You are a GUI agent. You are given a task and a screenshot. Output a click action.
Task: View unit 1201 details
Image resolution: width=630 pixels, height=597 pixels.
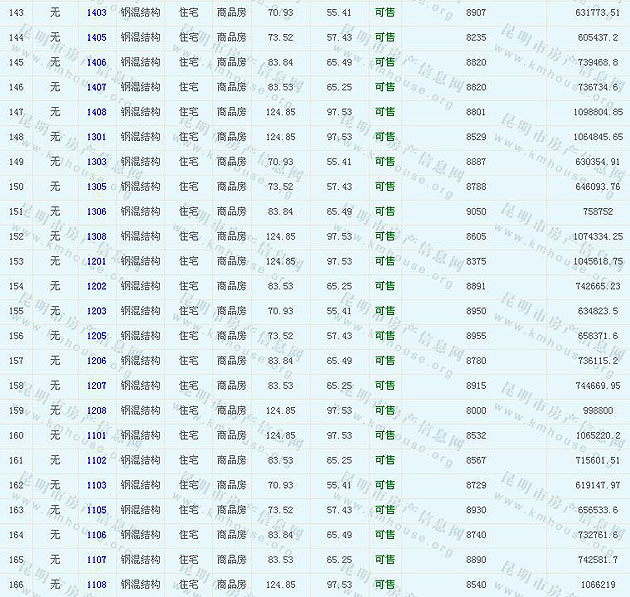tap(97, 262)
